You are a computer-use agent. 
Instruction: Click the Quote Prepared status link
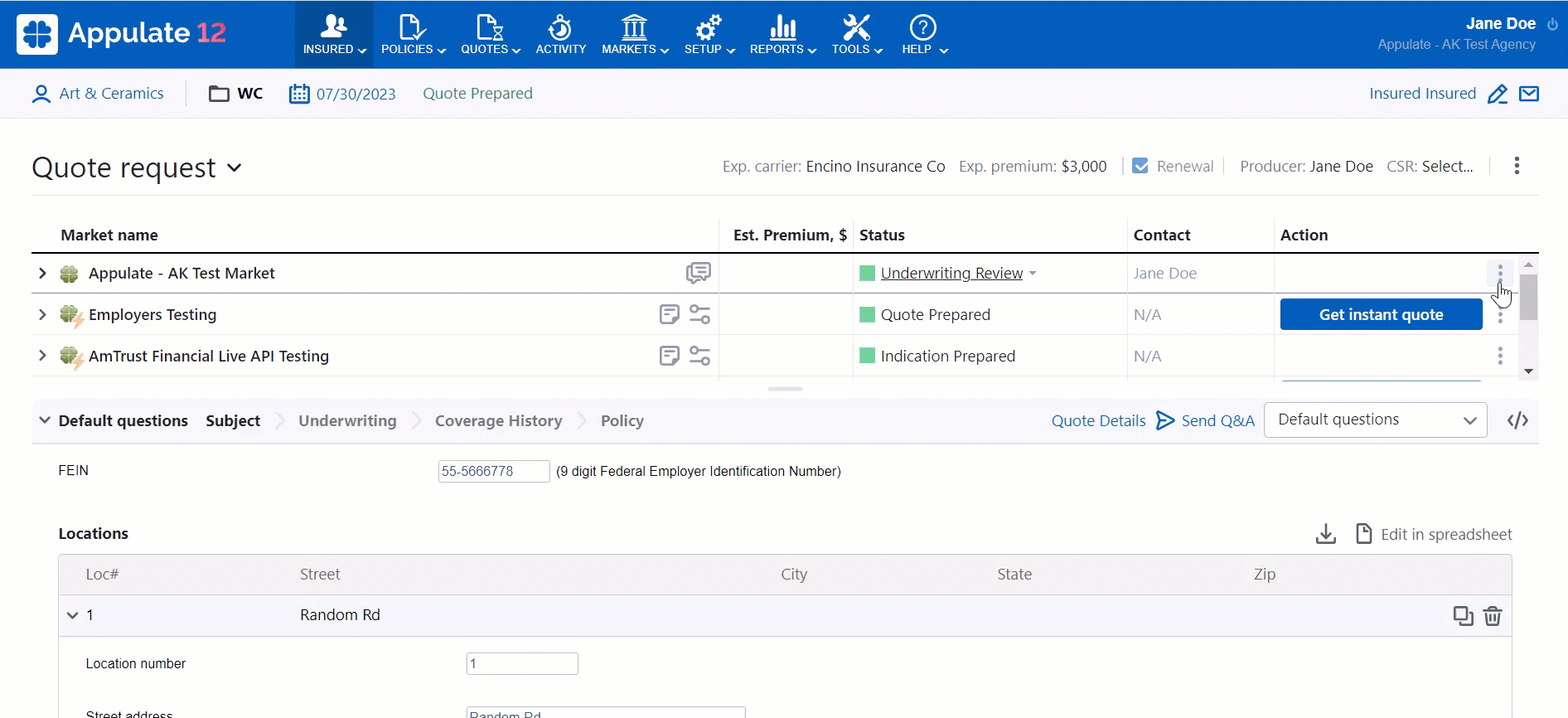477,94
